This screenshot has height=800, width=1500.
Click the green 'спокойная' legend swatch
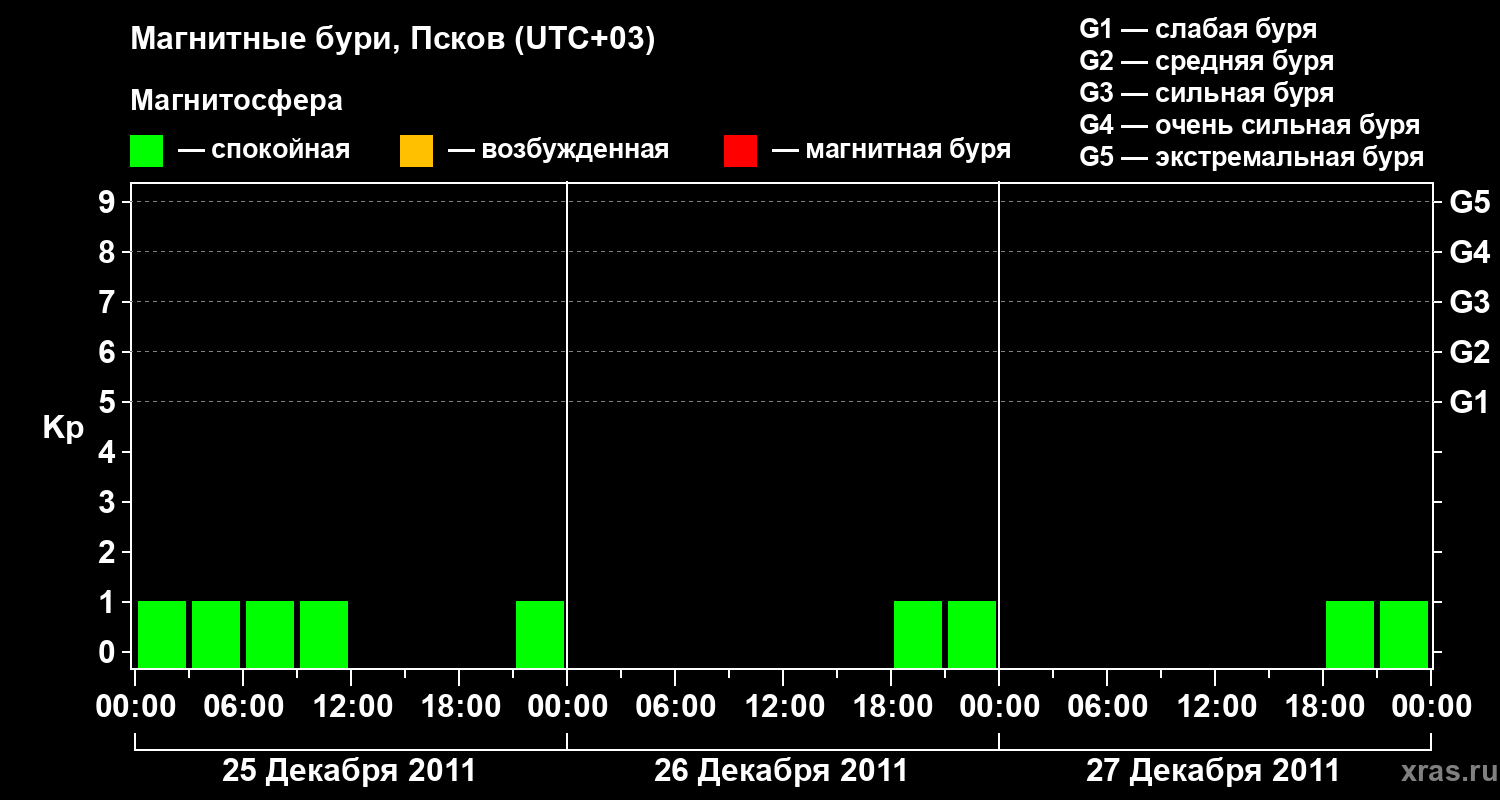point(146,151)
